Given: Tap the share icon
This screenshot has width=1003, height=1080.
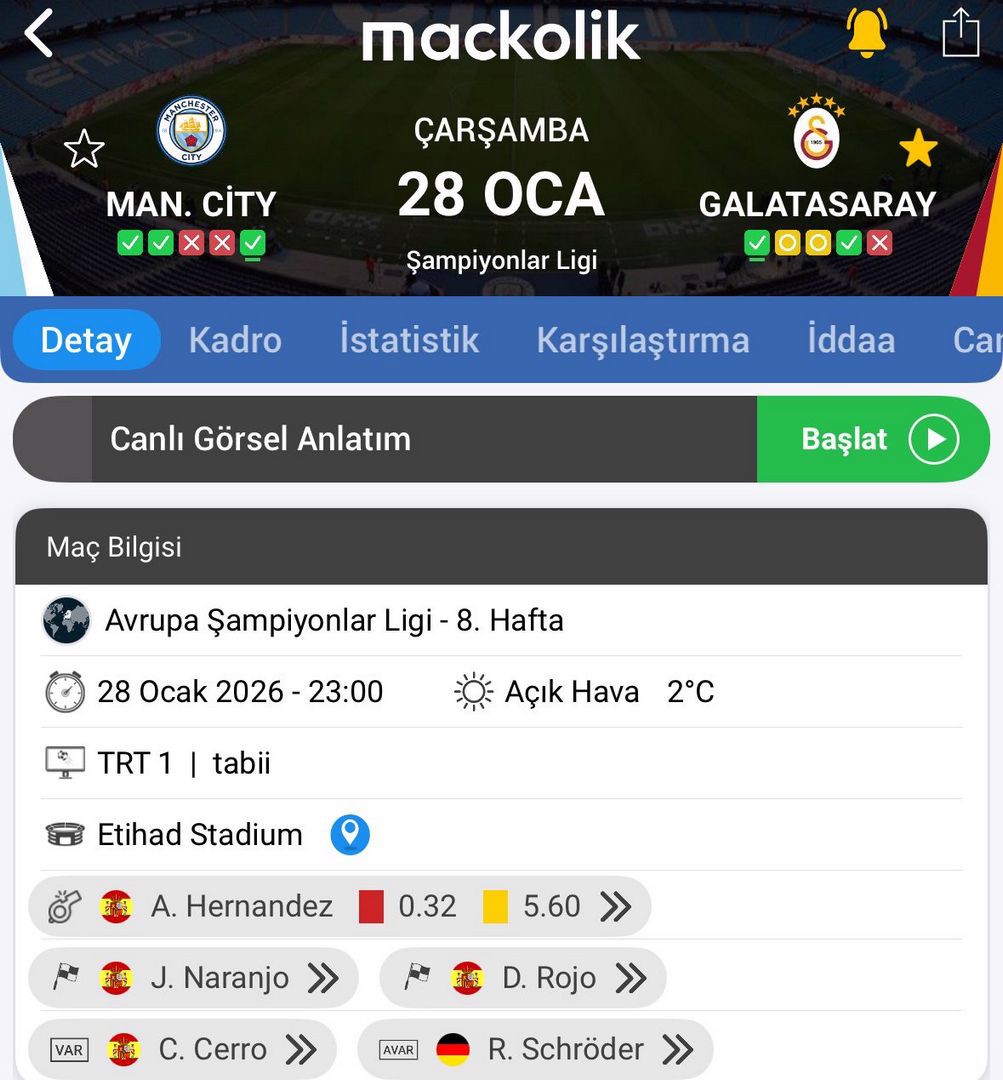Looking at the screenshot, I should click(x=960, y=33).
